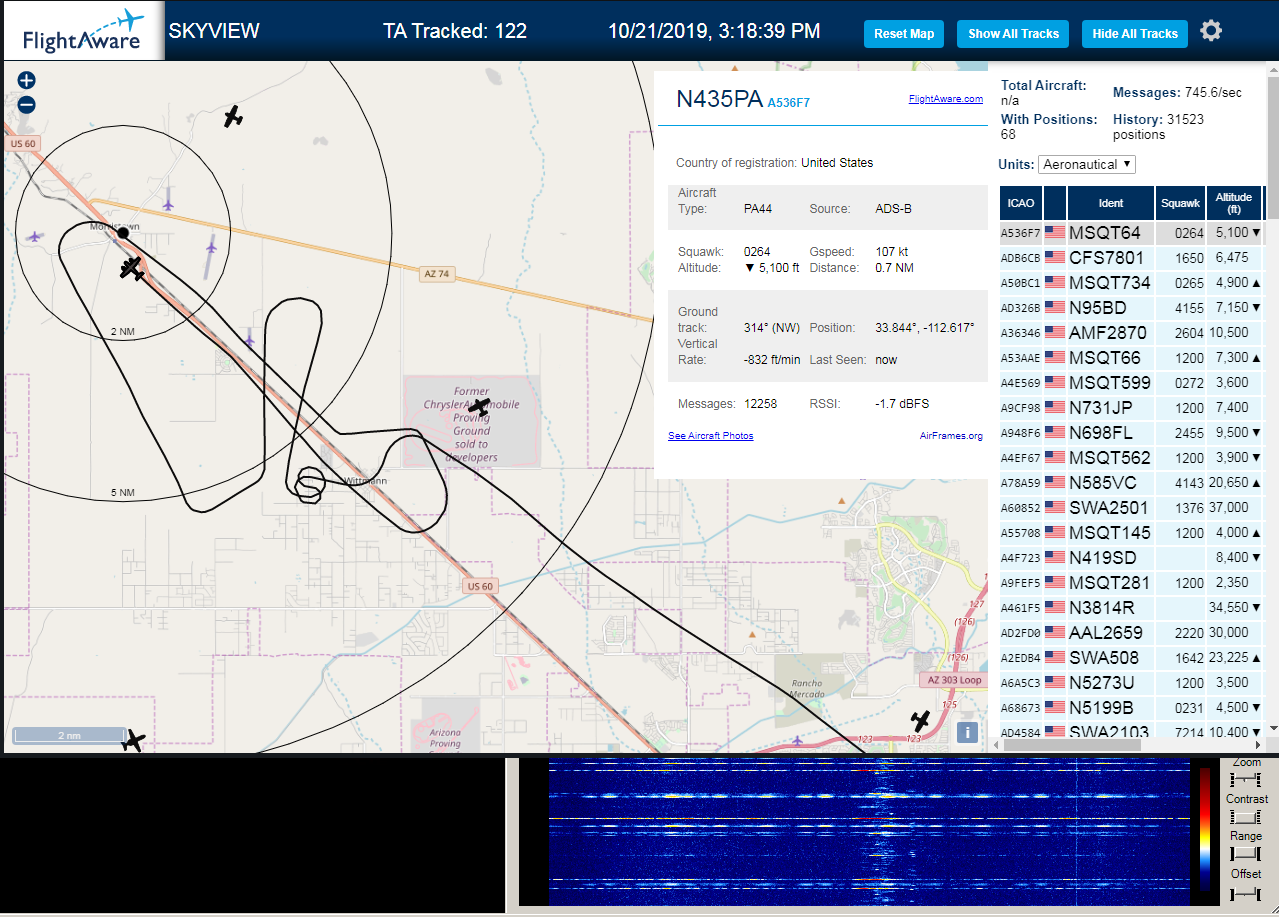
Task: Click US flag in the N419SD row
Action: [x=1055, y=557]
